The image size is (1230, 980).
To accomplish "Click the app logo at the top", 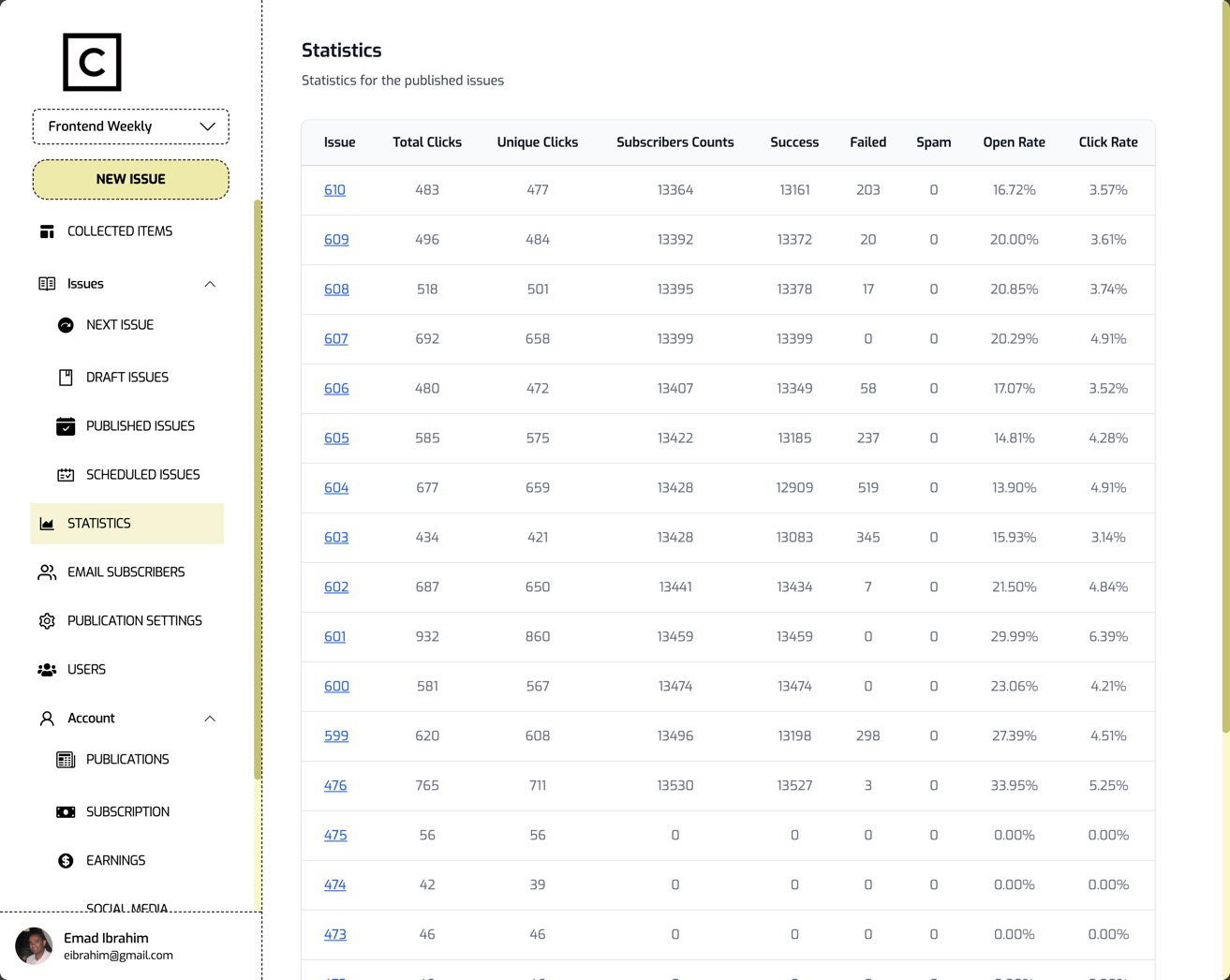I will 91,62.
